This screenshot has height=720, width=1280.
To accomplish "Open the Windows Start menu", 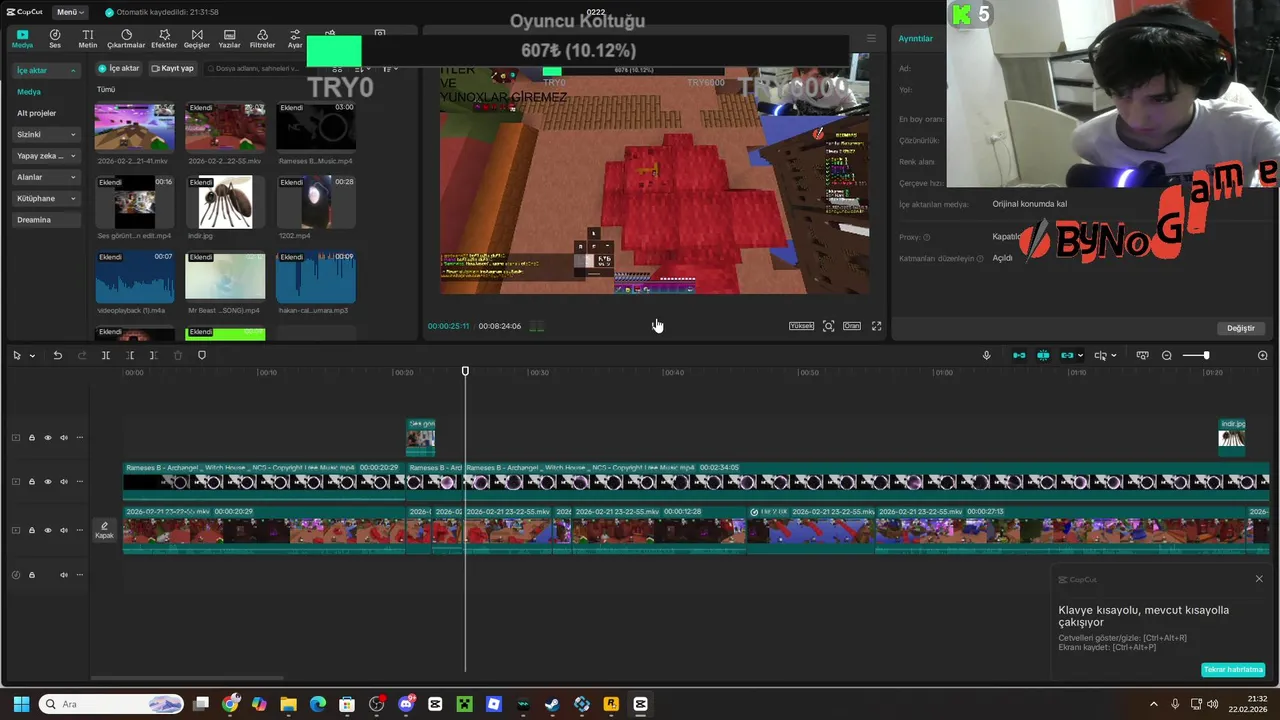I will pyautogui.click(x=21, y=704).
